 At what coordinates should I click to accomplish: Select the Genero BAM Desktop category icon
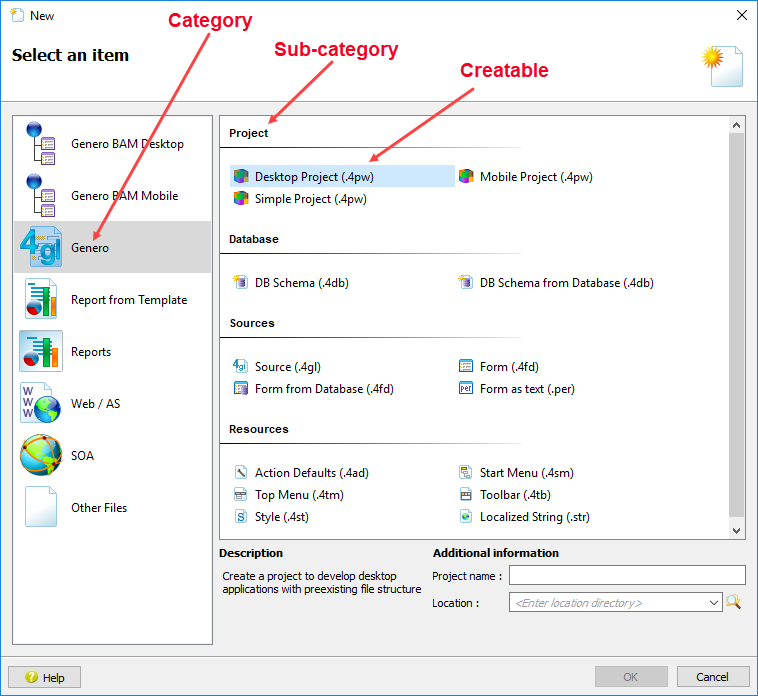(x=41, y=144)
